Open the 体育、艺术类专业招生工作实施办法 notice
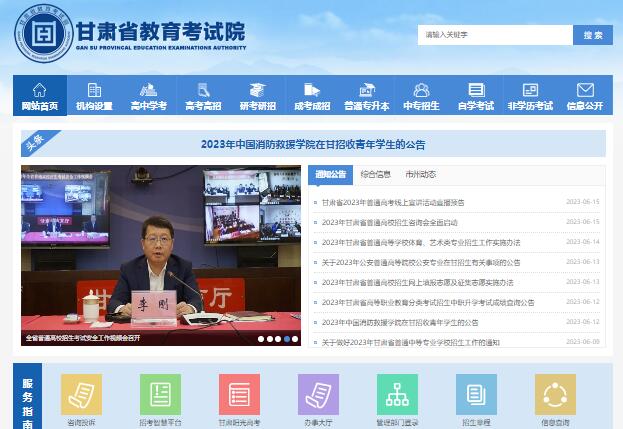 pyautogui.click(x=421, y=242)
